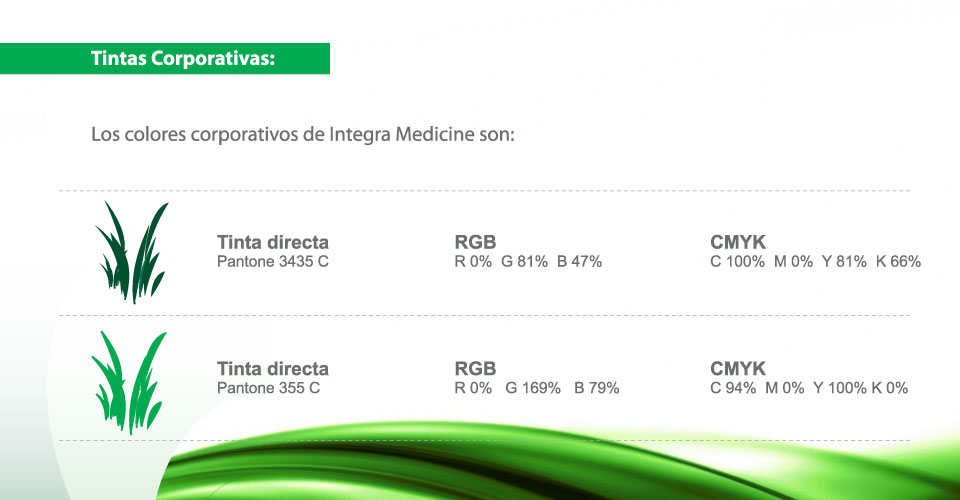This screenshot has height=500, width=960.
Task: Click the B 79% value
Action: pyautogui.click(x=596, y=388)
